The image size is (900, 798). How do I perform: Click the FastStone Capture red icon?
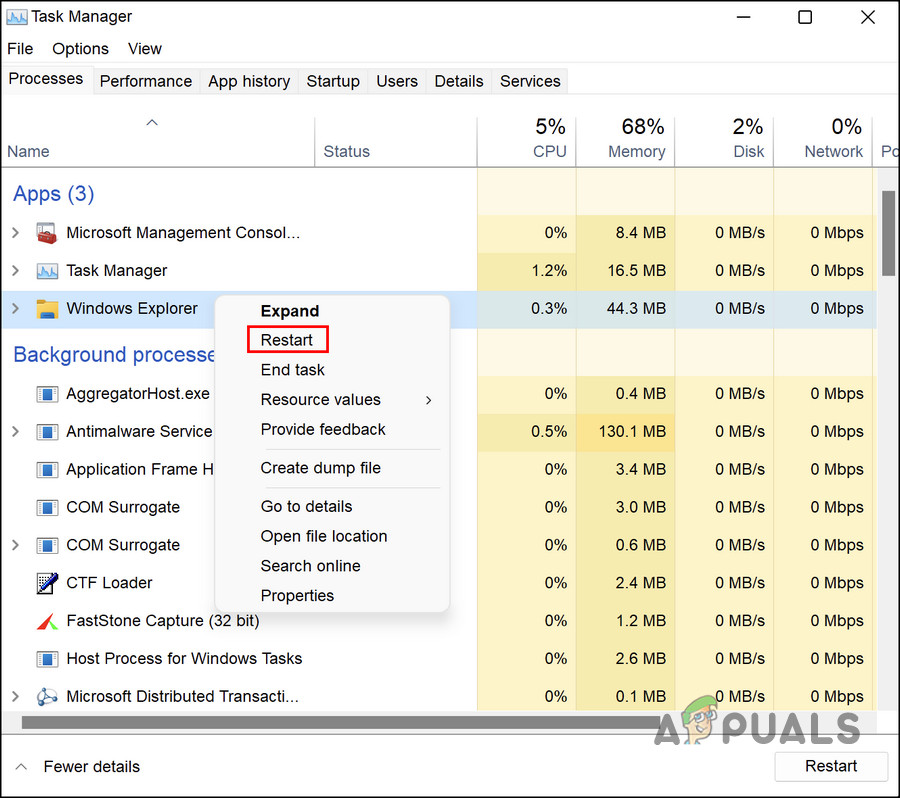pyautogui.click(x=47, y=620)
